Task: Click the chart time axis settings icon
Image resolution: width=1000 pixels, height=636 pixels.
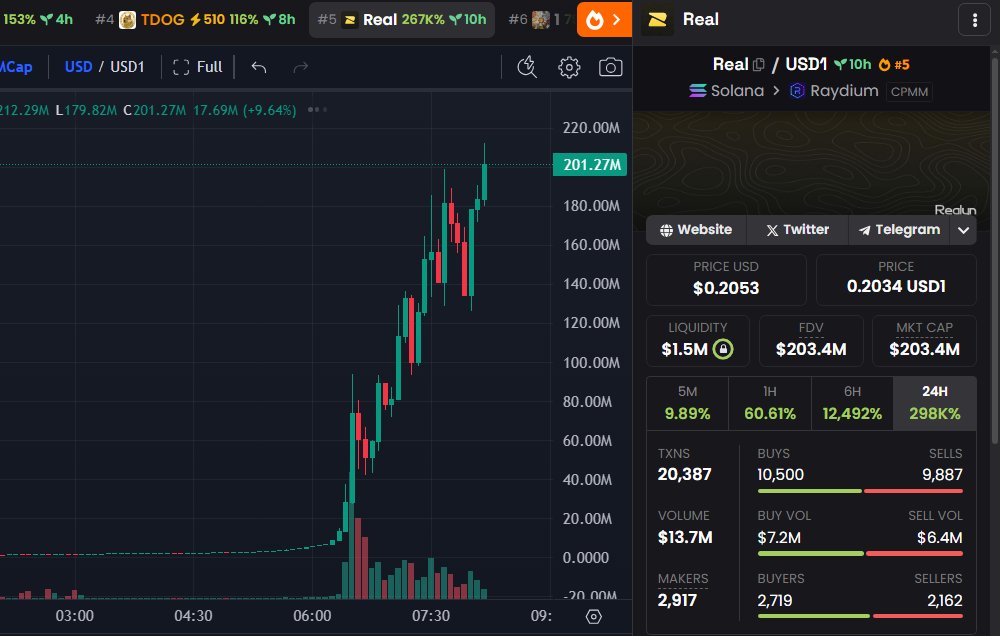Action: point(594,616)
